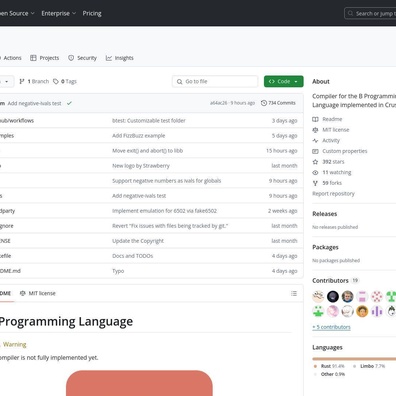Open the 'Typo' commit message
The height and width of the screenshot is (396, 396).
point(118,271)
